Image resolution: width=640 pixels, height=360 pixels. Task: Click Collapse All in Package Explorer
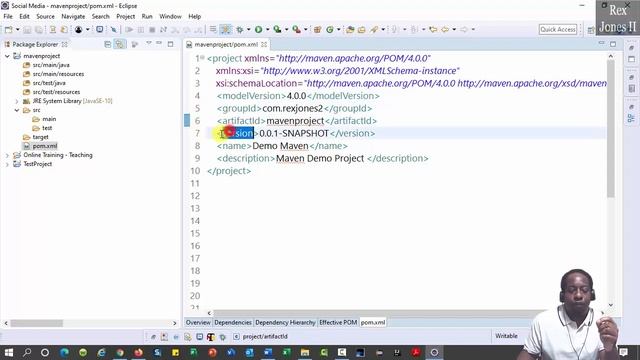pyautogui.click(x=107, y=44)
